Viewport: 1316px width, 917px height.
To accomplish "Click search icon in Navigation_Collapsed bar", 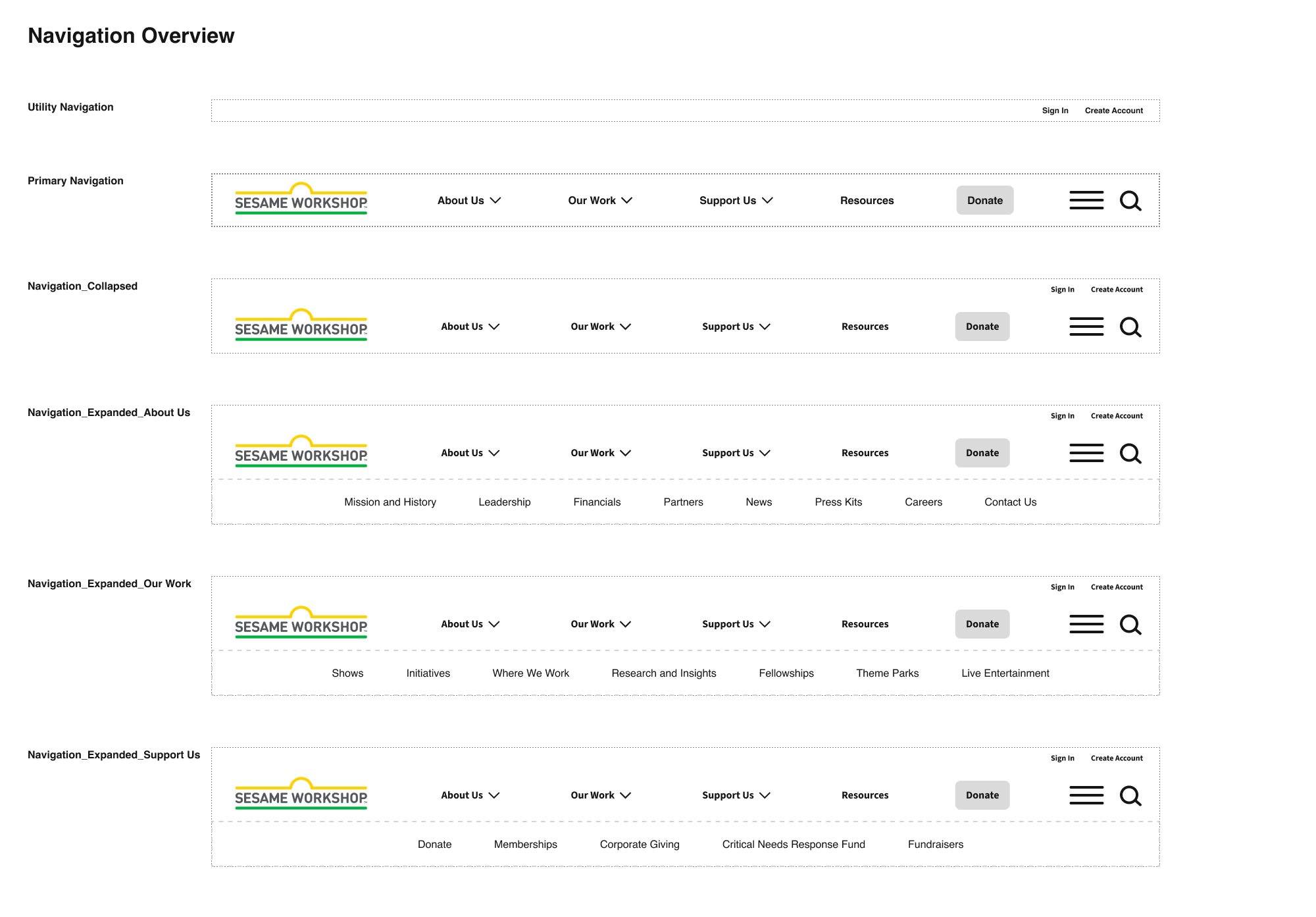I will pos(1130,327).
